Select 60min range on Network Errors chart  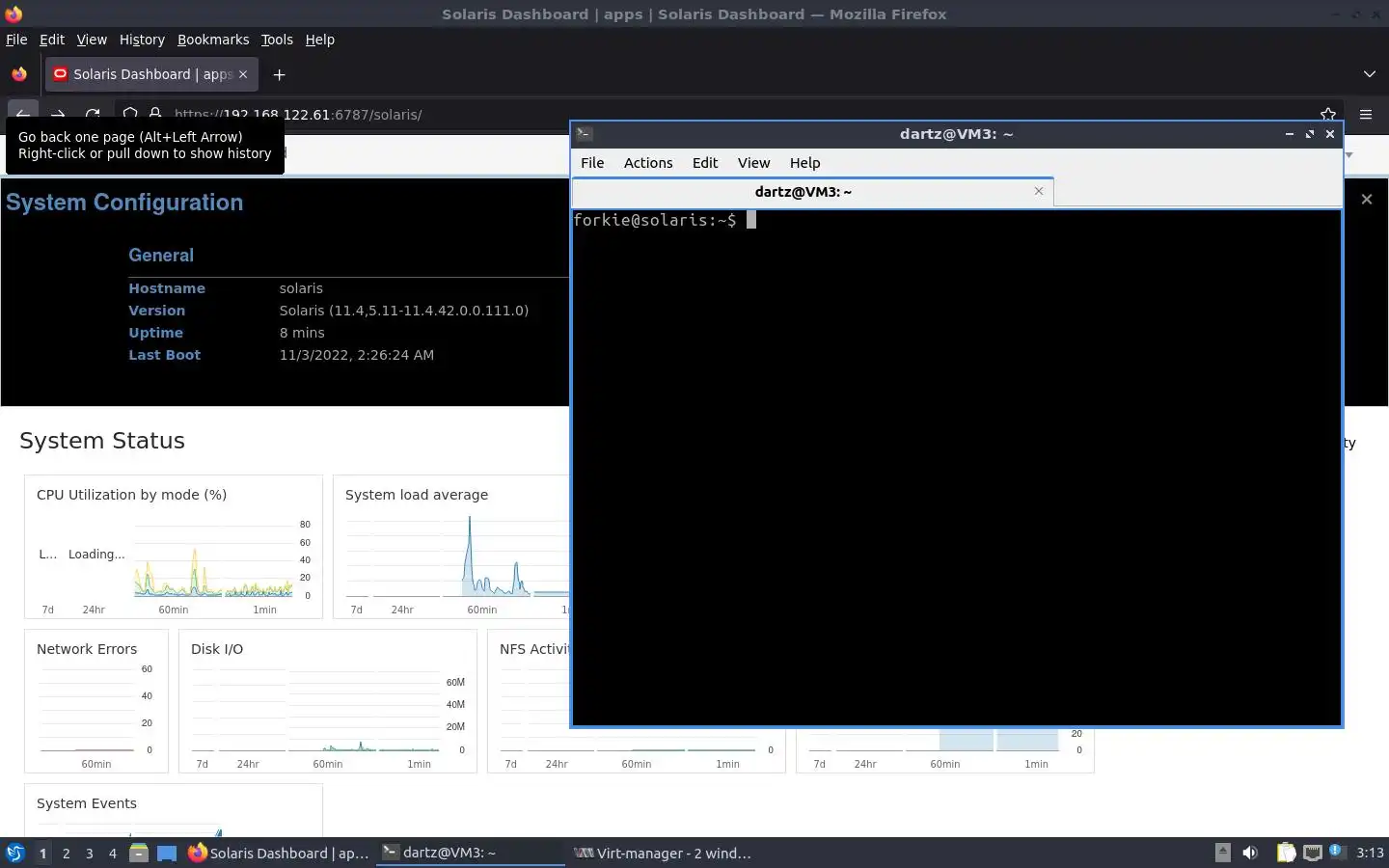(96, 764)
